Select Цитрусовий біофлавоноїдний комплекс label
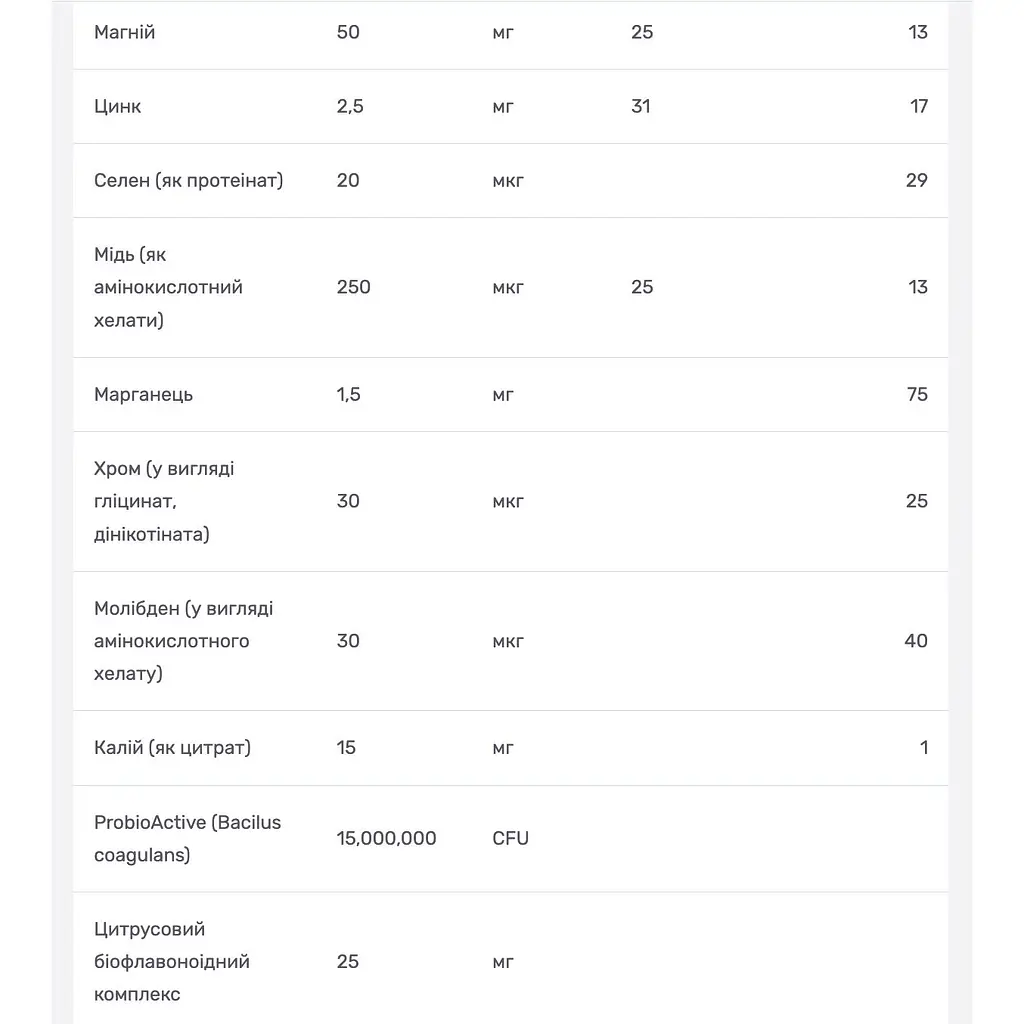The height and width of the screenshot is (1024, 1024). [172, 961]
